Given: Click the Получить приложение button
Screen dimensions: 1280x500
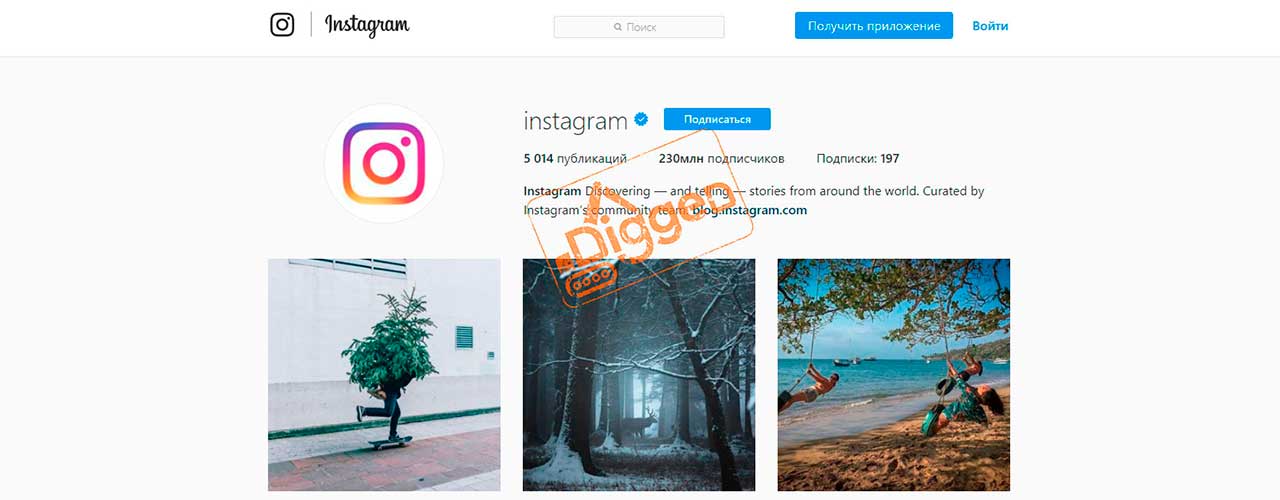Looking at the screenshot, I should (x=874, y=26).
